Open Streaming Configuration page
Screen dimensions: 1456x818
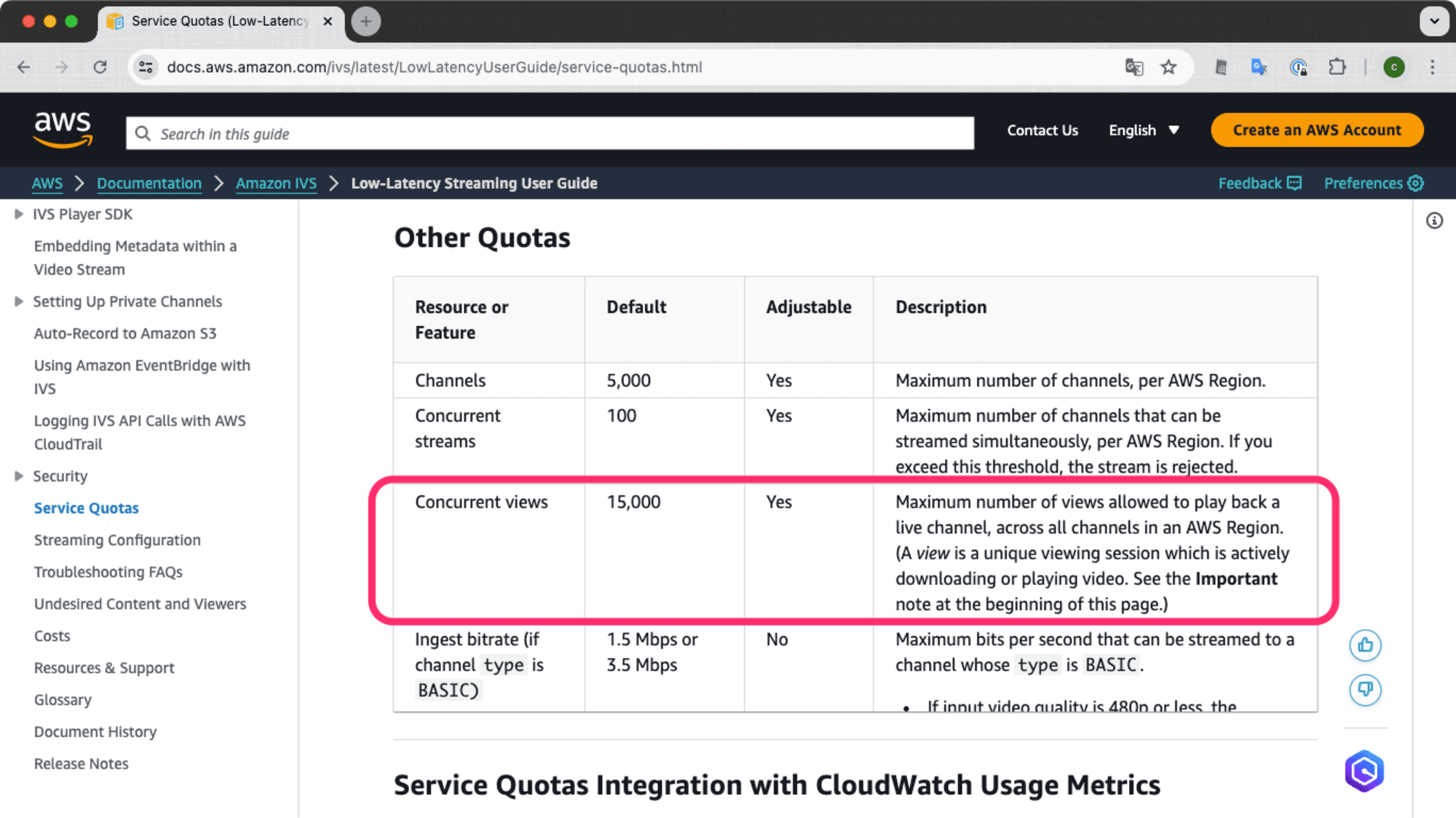pos(117,540)
